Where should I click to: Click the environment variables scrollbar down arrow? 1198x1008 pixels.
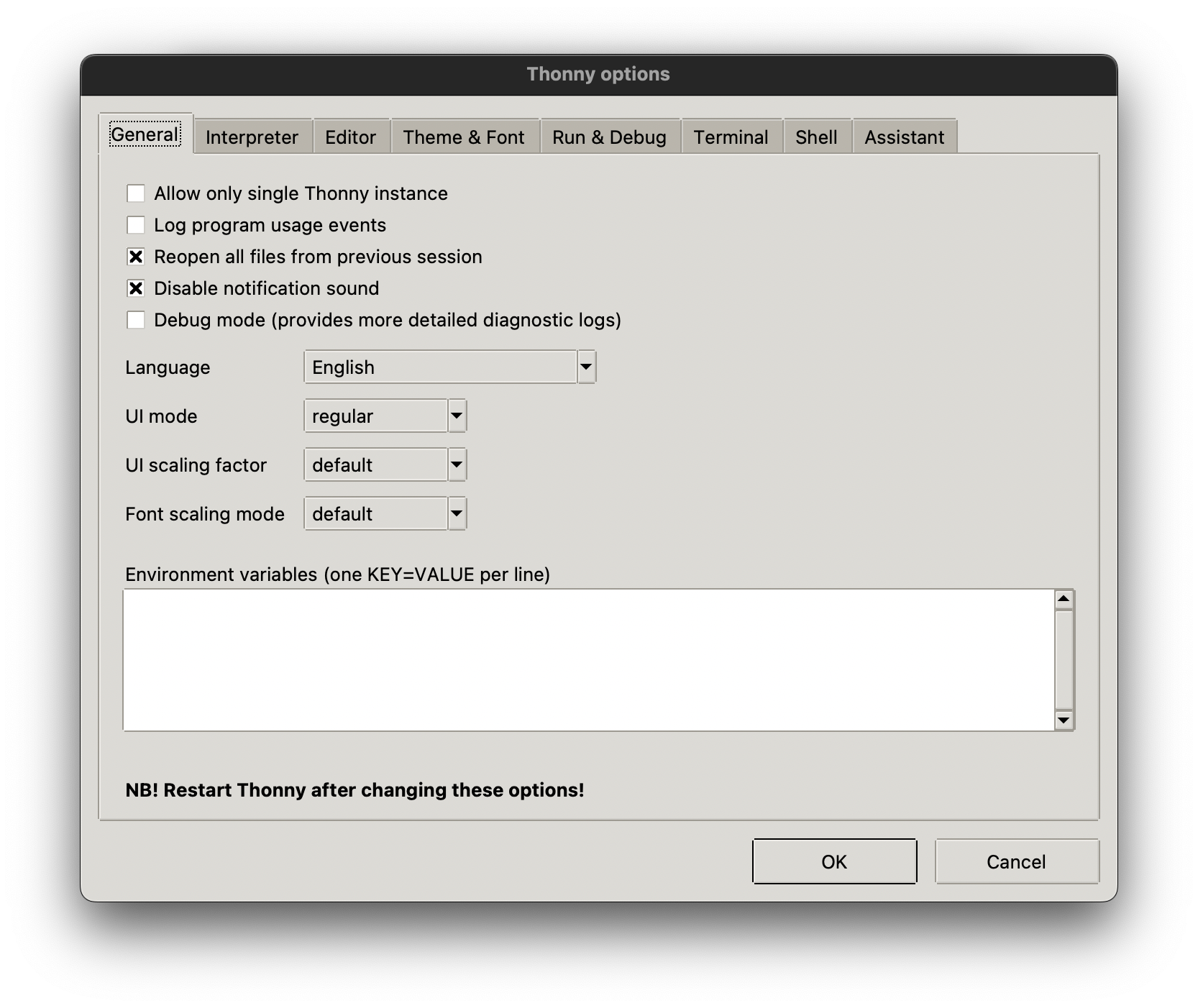pyautogui.click(x=1064, y=720)
